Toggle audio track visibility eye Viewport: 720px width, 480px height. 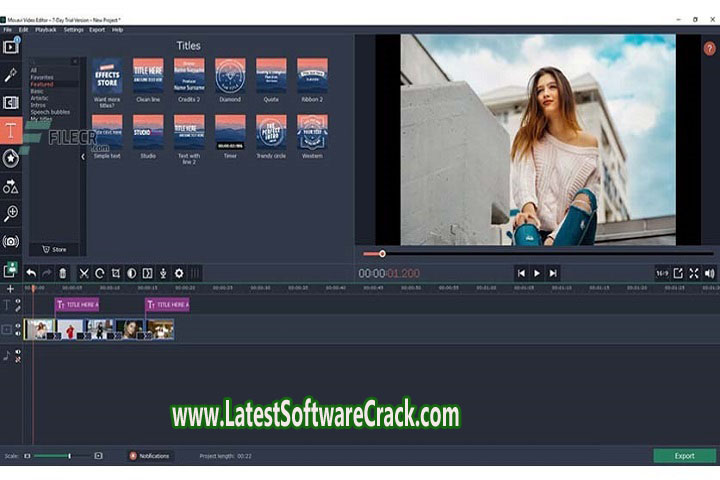point(18,352)
